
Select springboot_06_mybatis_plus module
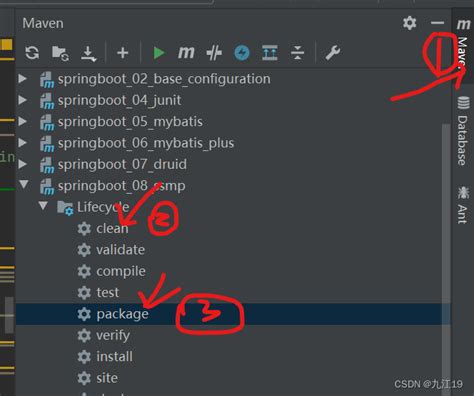(x=146, y=143)
